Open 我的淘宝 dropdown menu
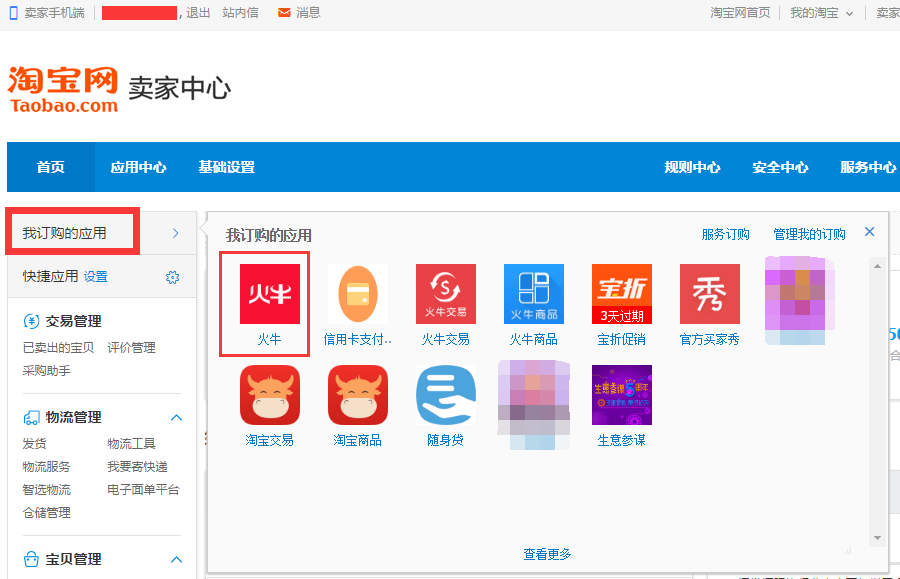This screenshot has height=579, width=900. coord(822,13)
